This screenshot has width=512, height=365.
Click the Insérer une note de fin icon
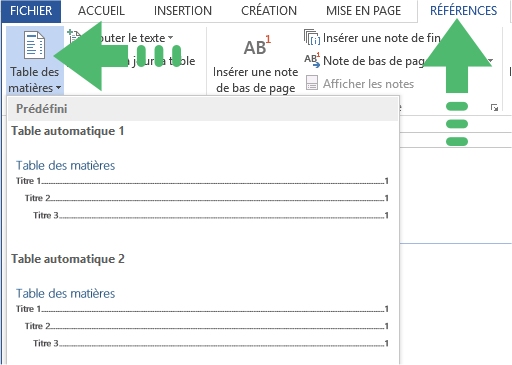[x=312, y=37]
